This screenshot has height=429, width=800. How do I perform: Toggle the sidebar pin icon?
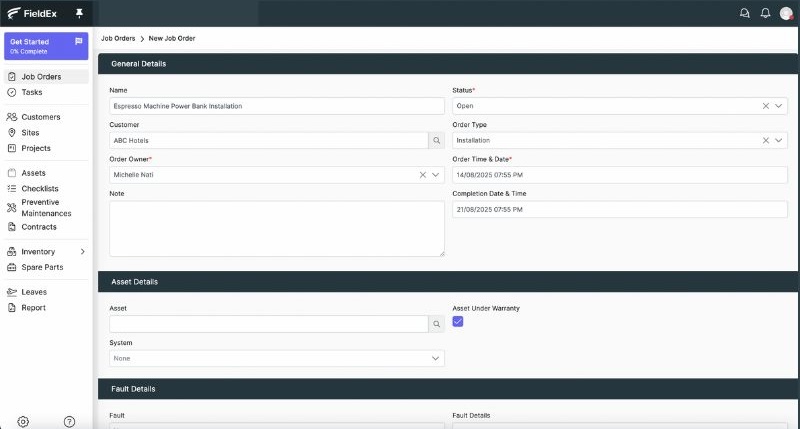(79, 13)
